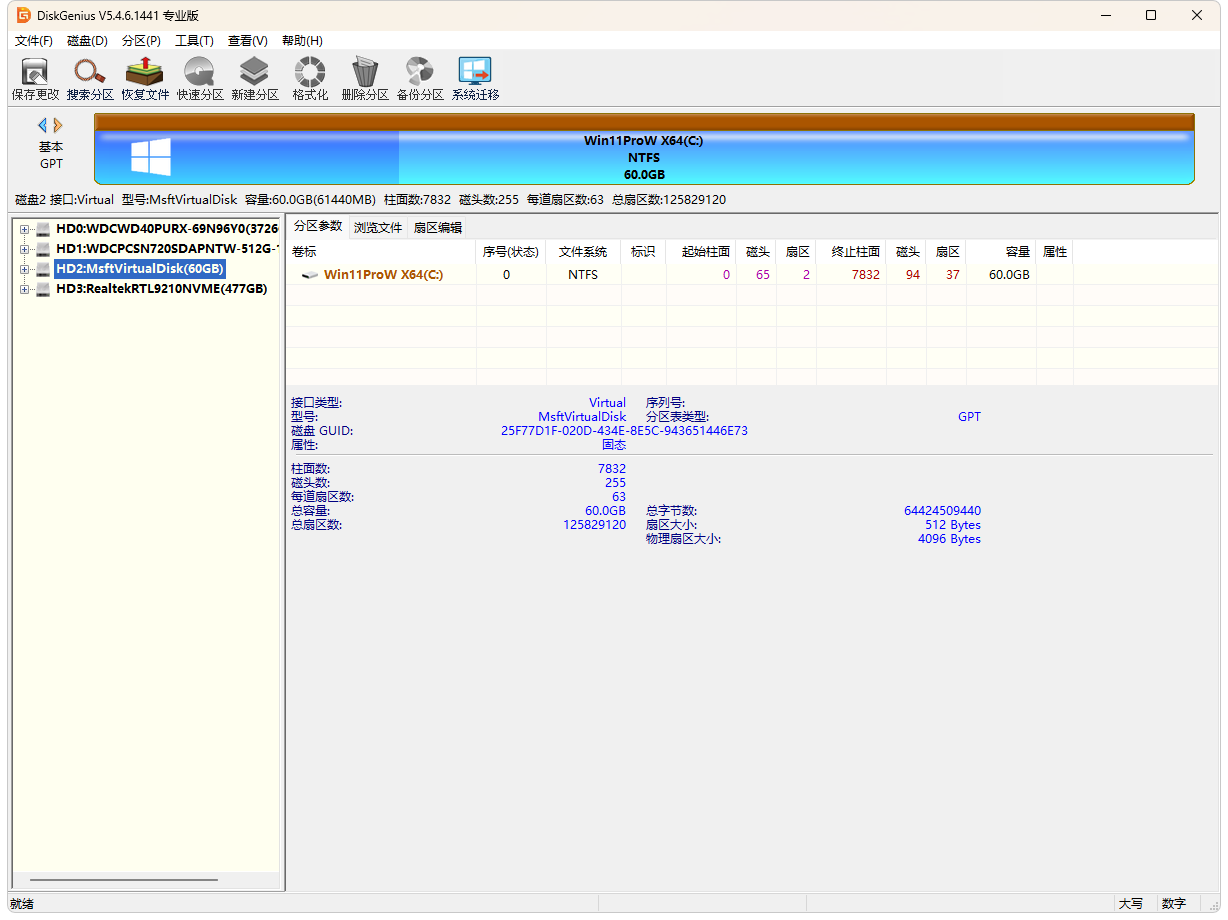Click the 新建分区 toolbar icon

pyautogui.click(x=255, y=79)
